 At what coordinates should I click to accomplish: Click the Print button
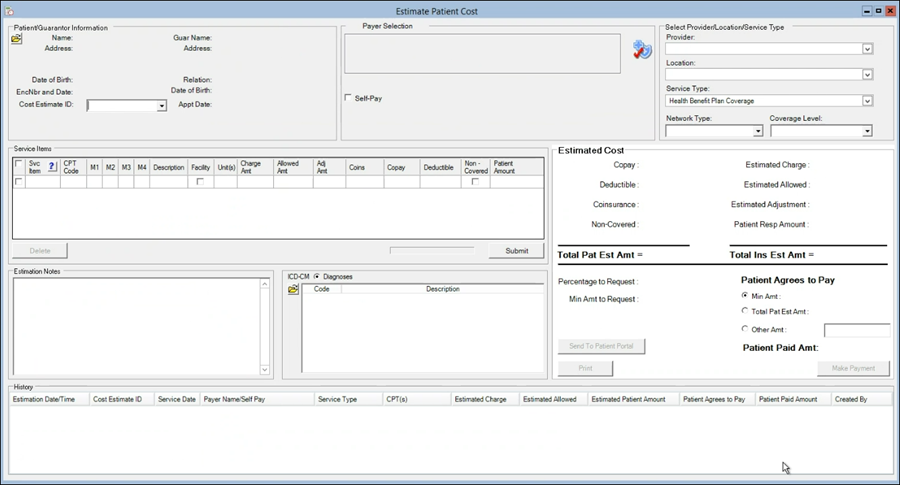tap(585, 368)
